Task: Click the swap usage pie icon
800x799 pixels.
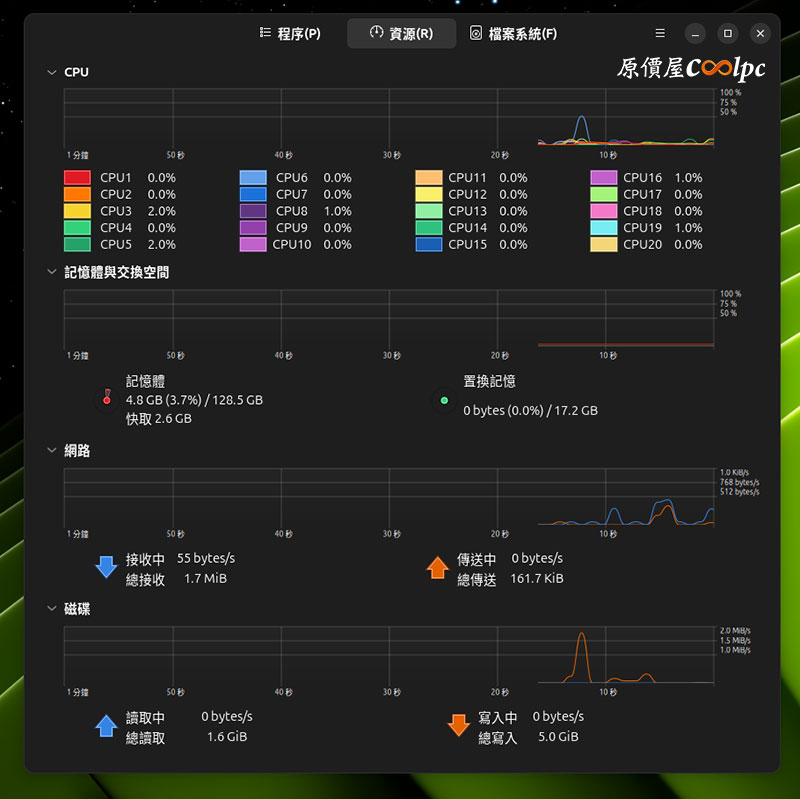Action: (444, 400)
